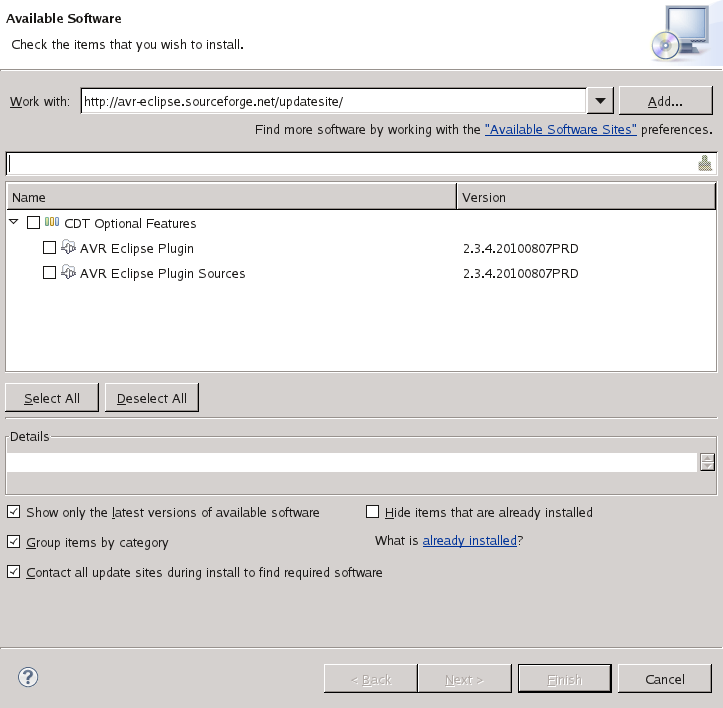Viewport: 723px width, 708px height.
Task: Click the AVR Eclipse Plugin Sources feature icon
Action: 68,272
